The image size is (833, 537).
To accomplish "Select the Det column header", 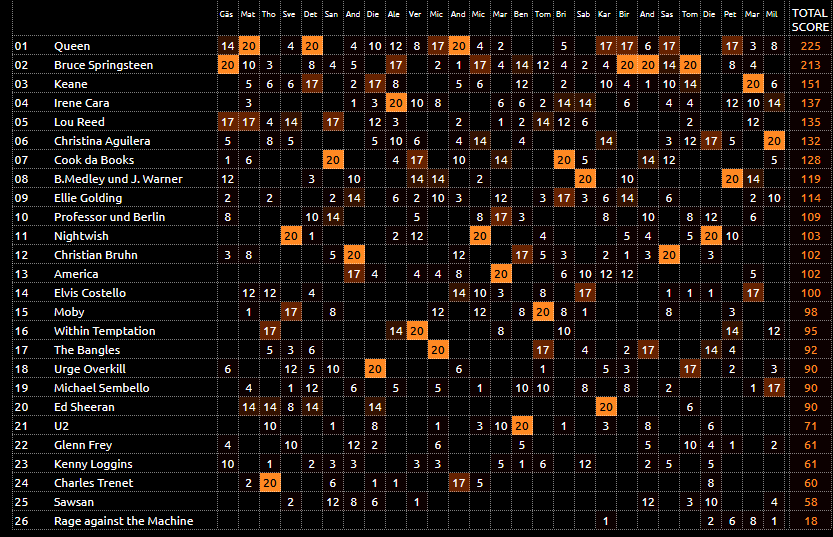I will coord(310,14).
